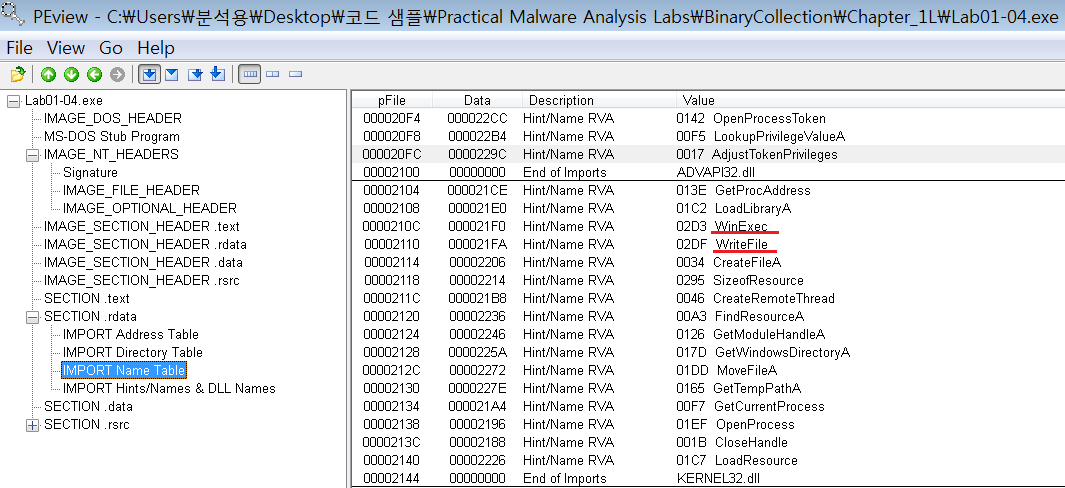Open the View menu
Screen dimensions: 1065x488
66,48
